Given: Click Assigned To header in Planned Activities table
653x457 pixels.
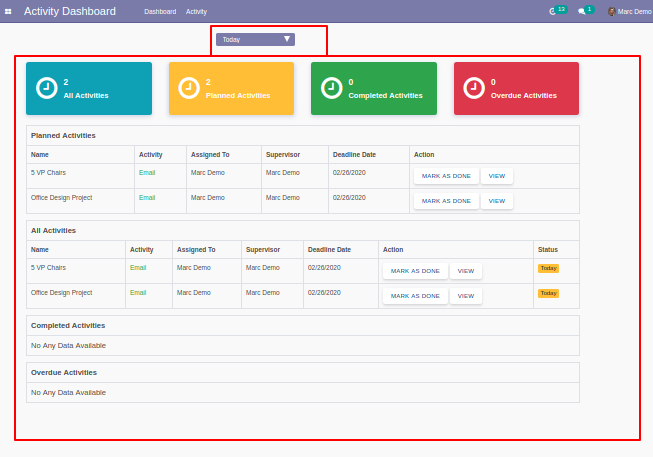Looking at the screenshot, I should [x=210, y=155].
